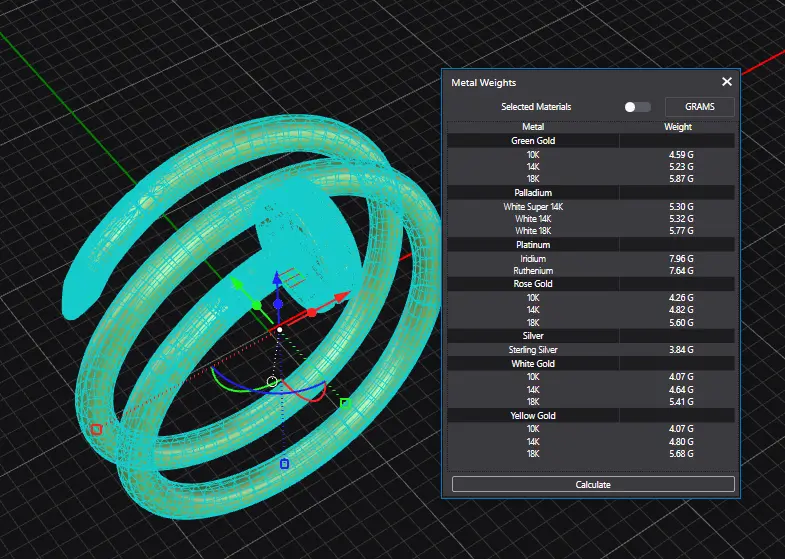Select the White Gold category row

click(x=591, y=364)
